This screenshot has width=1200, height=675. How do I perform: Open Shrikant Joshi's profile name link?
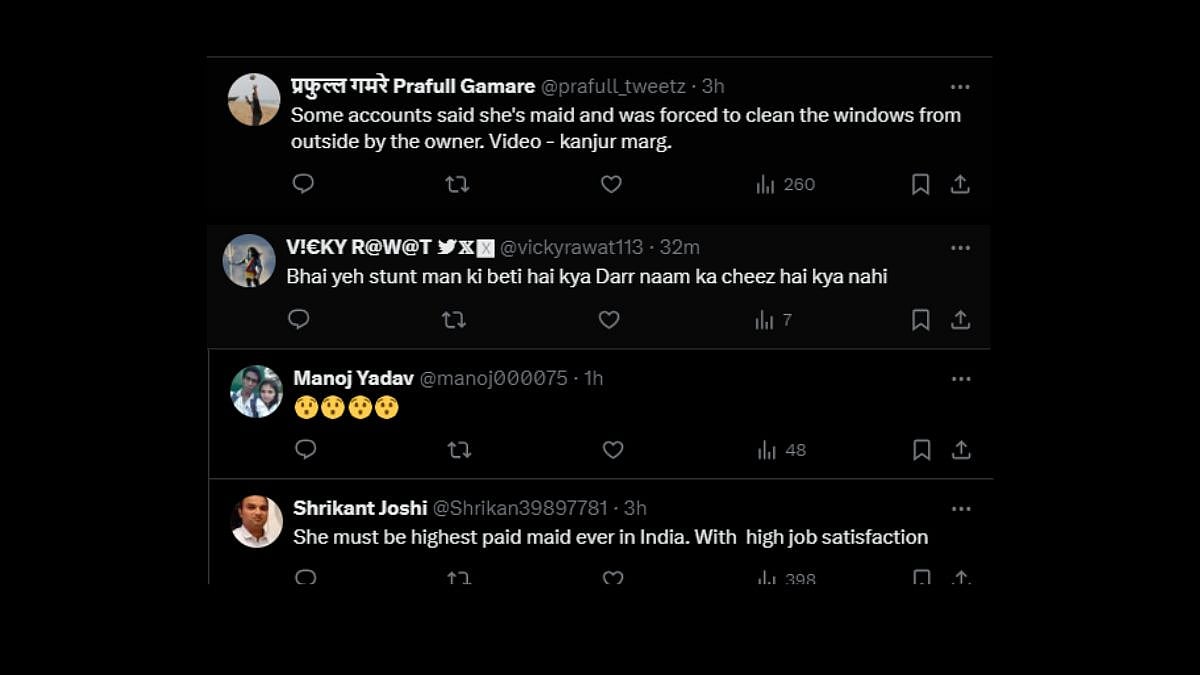(360, 508)
